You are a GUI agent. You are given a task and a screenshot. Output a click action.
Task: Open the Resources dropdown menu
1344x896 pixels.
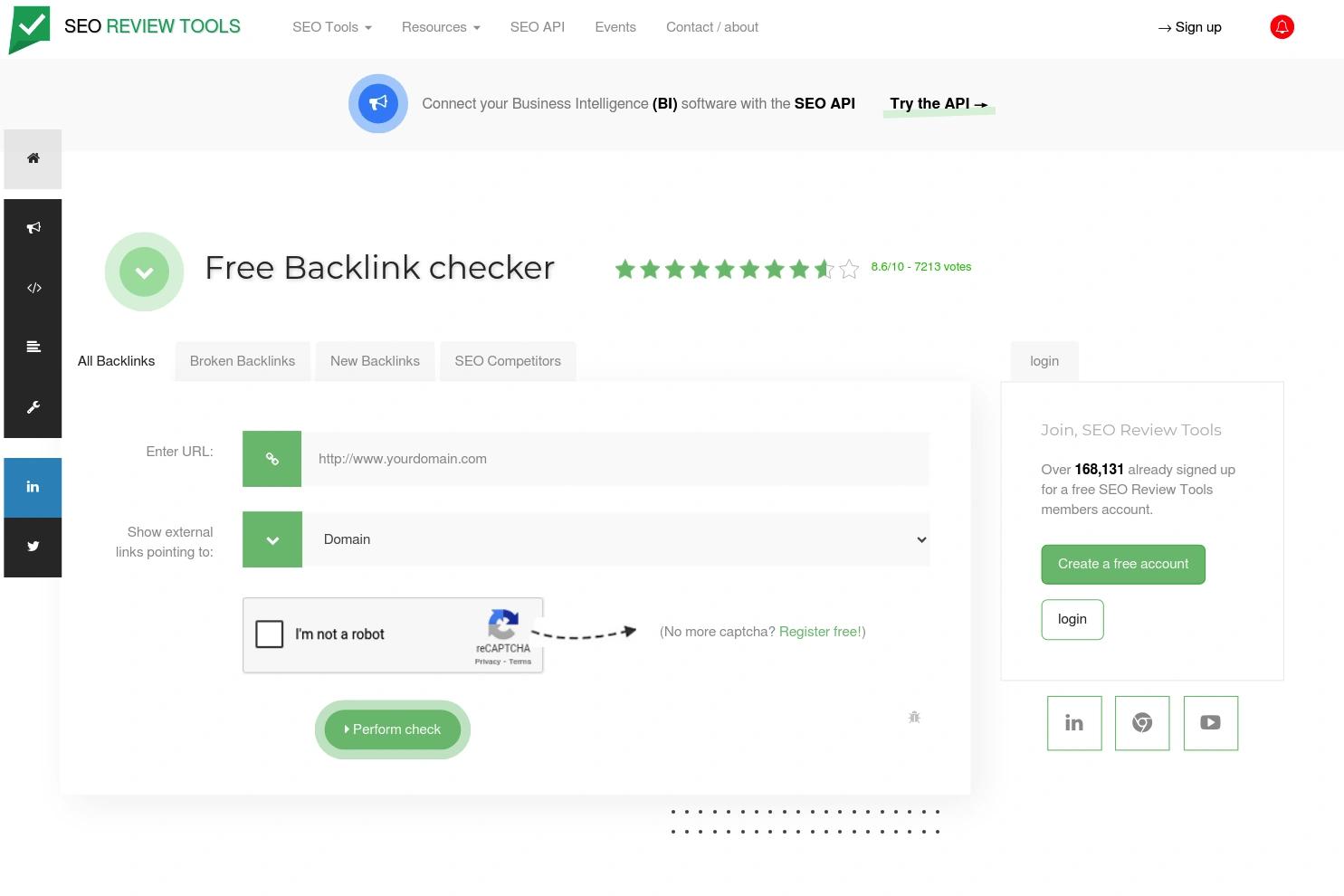[440, 27]
